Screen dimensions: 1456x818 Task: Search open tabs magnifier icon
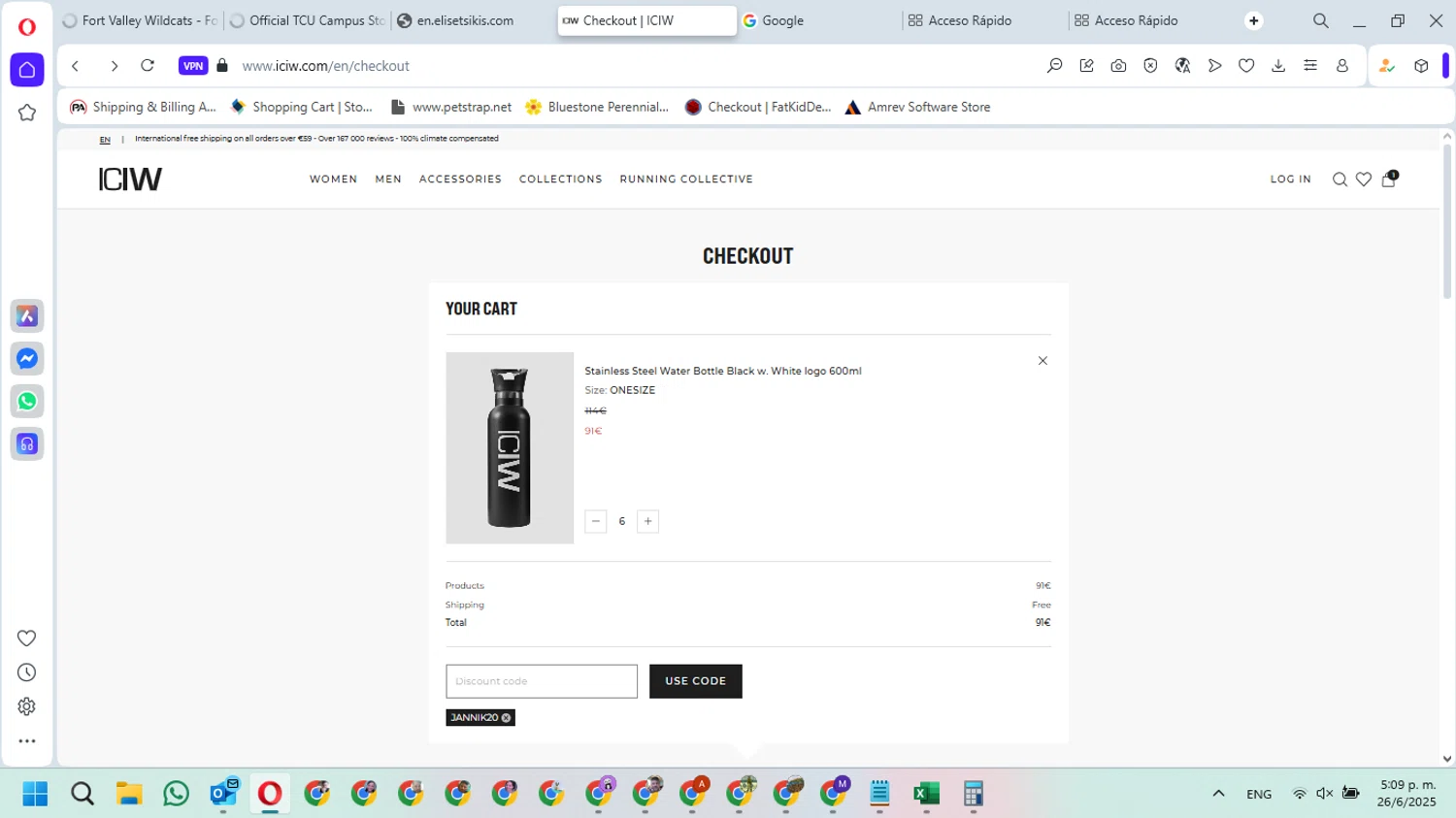[x=1321, y=20]
